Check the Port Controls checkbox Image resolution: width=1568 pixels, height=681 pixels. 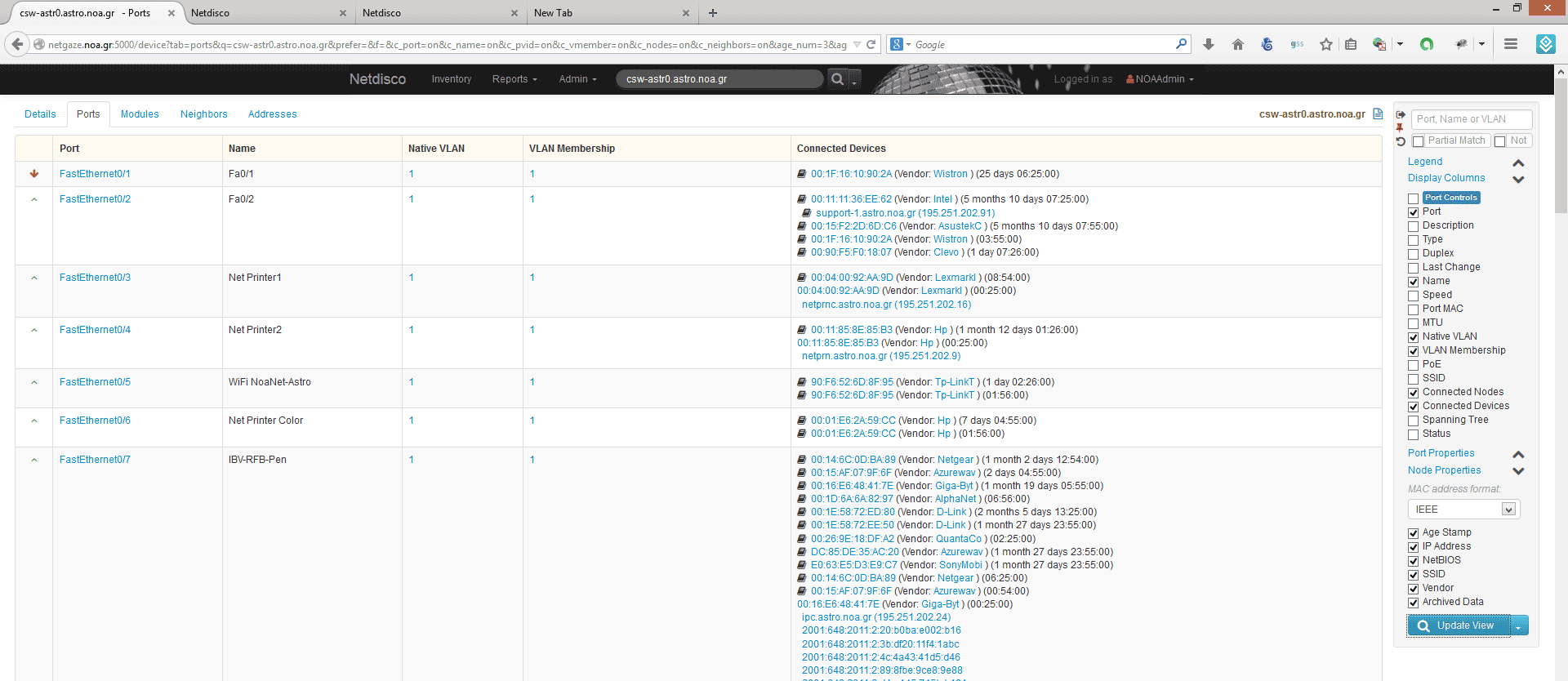[x=1413, y=198]
